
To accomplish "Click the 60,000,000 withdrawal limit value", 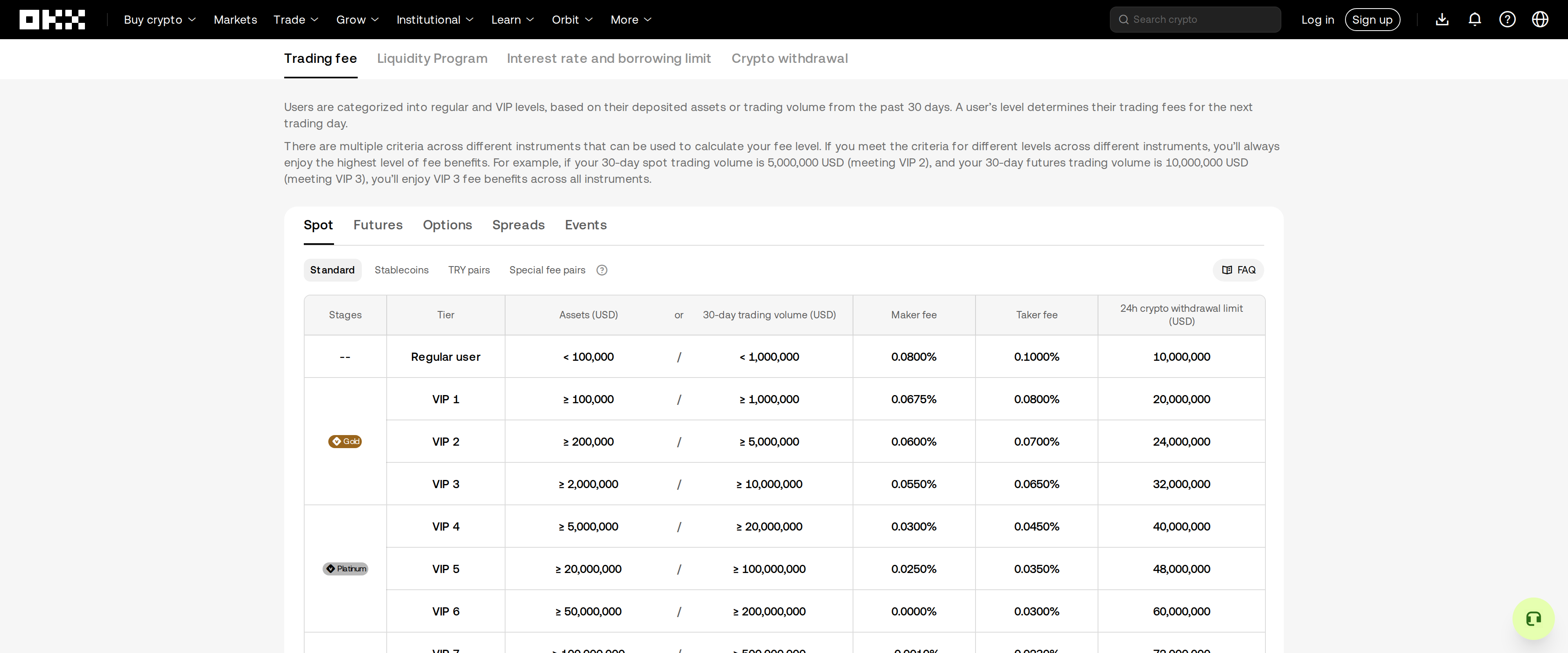I will [1181, 612].
